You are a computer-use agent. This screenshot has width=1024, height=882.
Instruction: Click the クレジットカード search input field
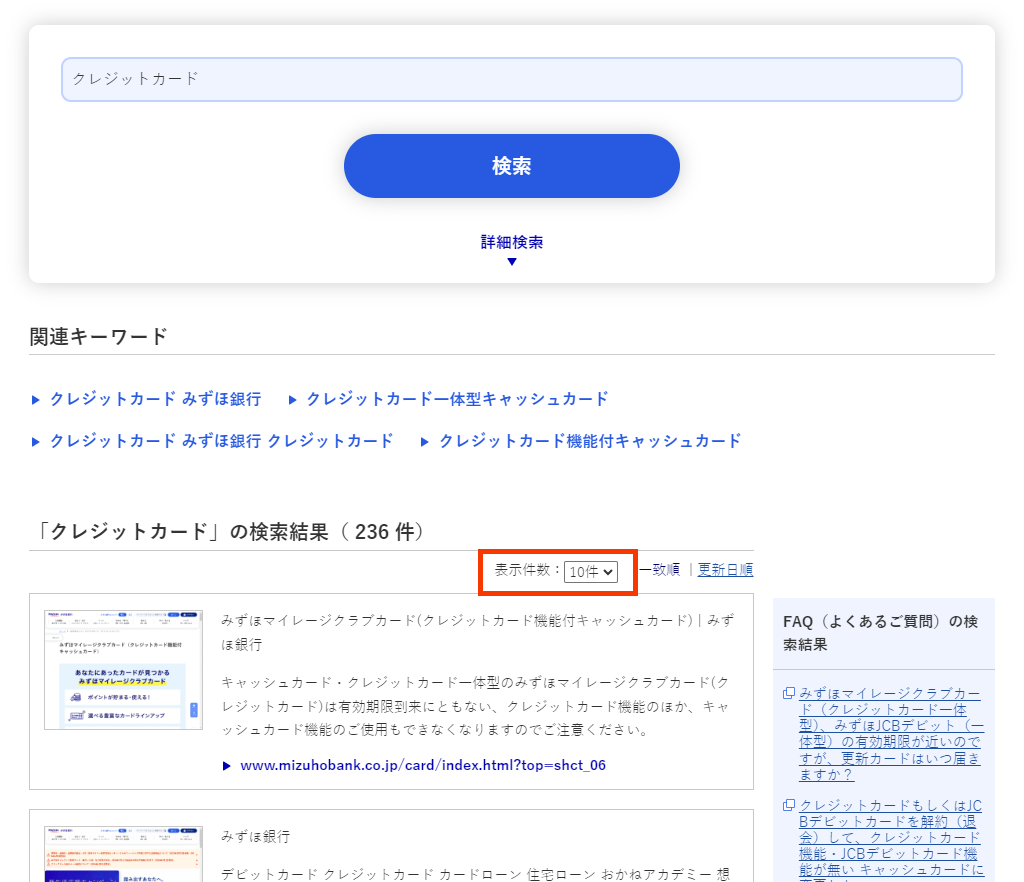[x=511, y=80]
